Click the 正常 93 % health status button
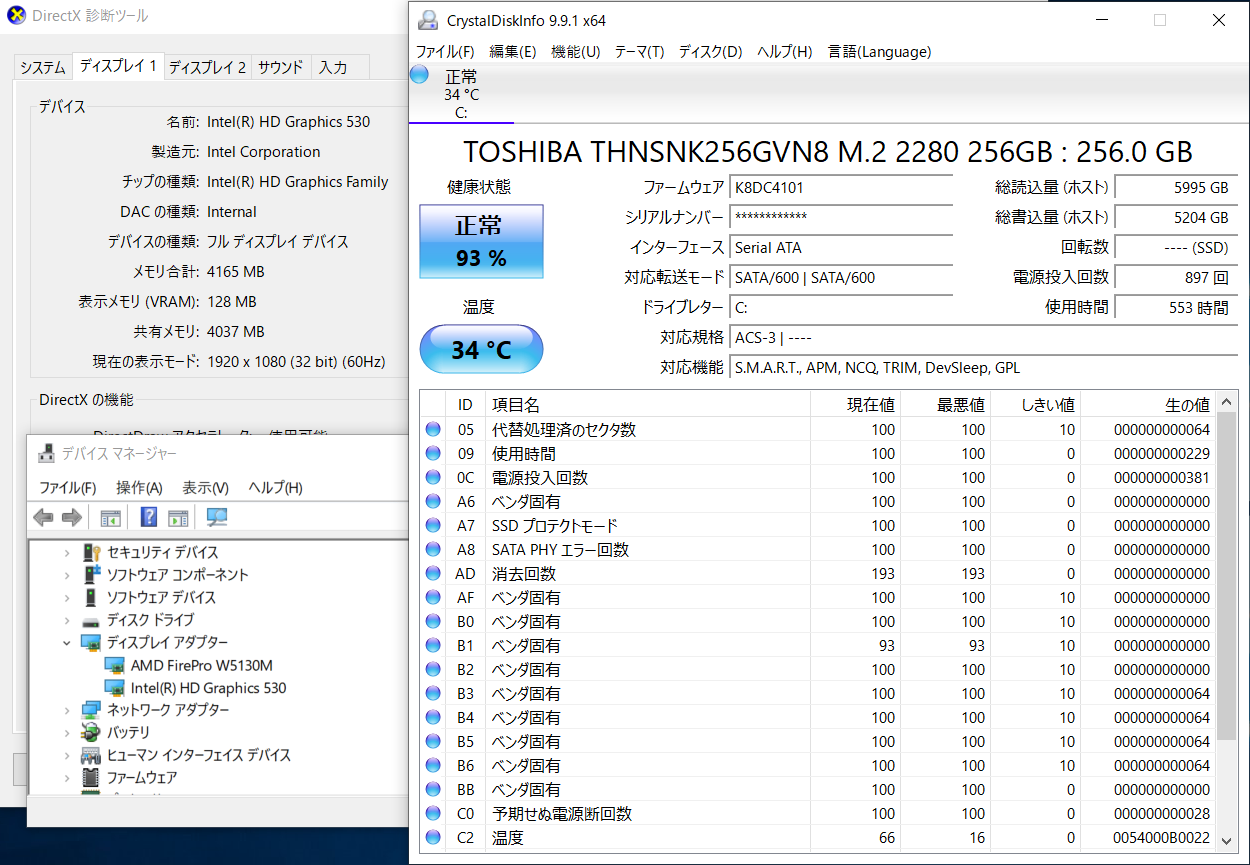The image size is (1250, 865). click(x=481, y=241)
